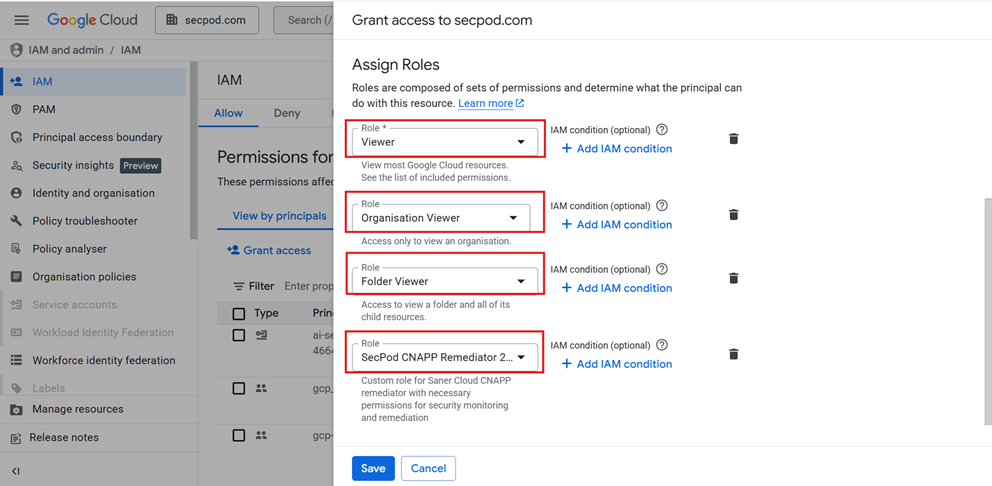Expand the Viewer role dropdown

(x=445, y=141)
